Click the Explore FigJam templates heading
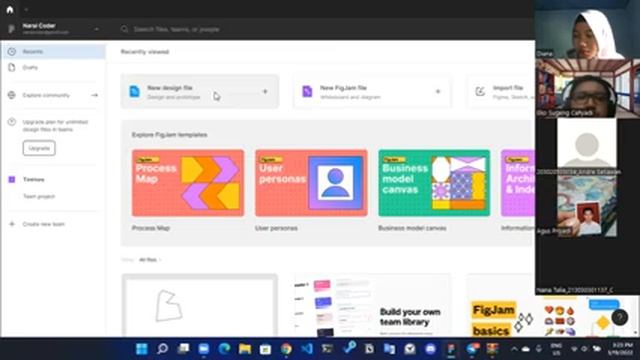 click(169, 135)
